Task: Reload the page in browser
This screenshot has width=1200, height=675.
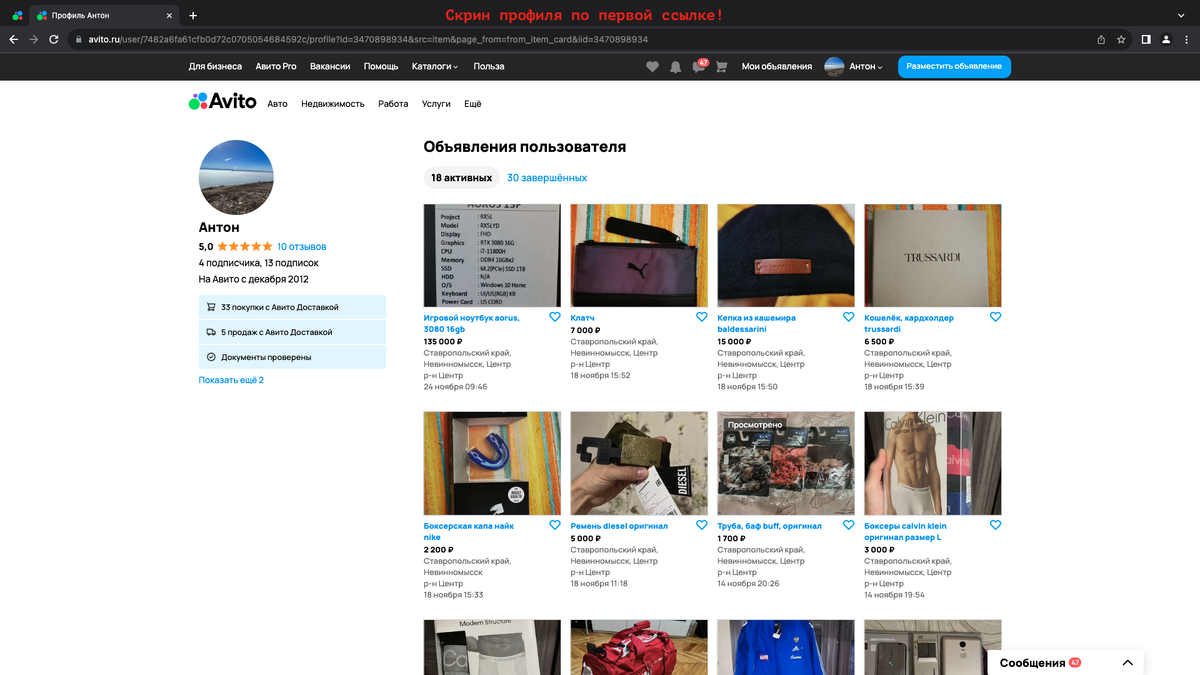Action: 56,39
